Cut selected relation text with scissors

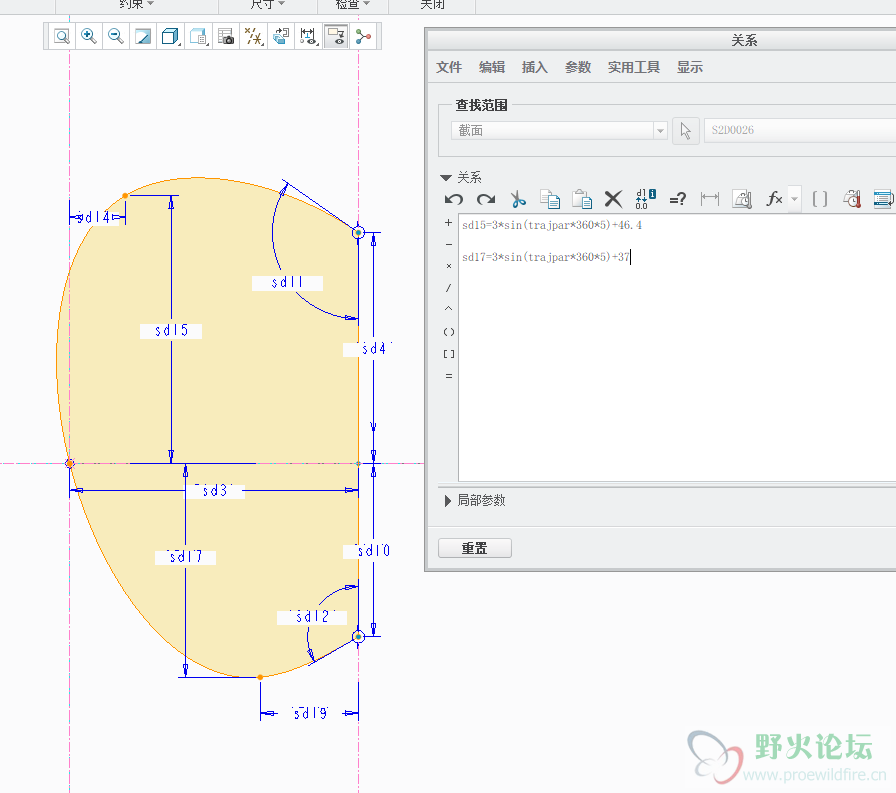[x=518, y=199]
